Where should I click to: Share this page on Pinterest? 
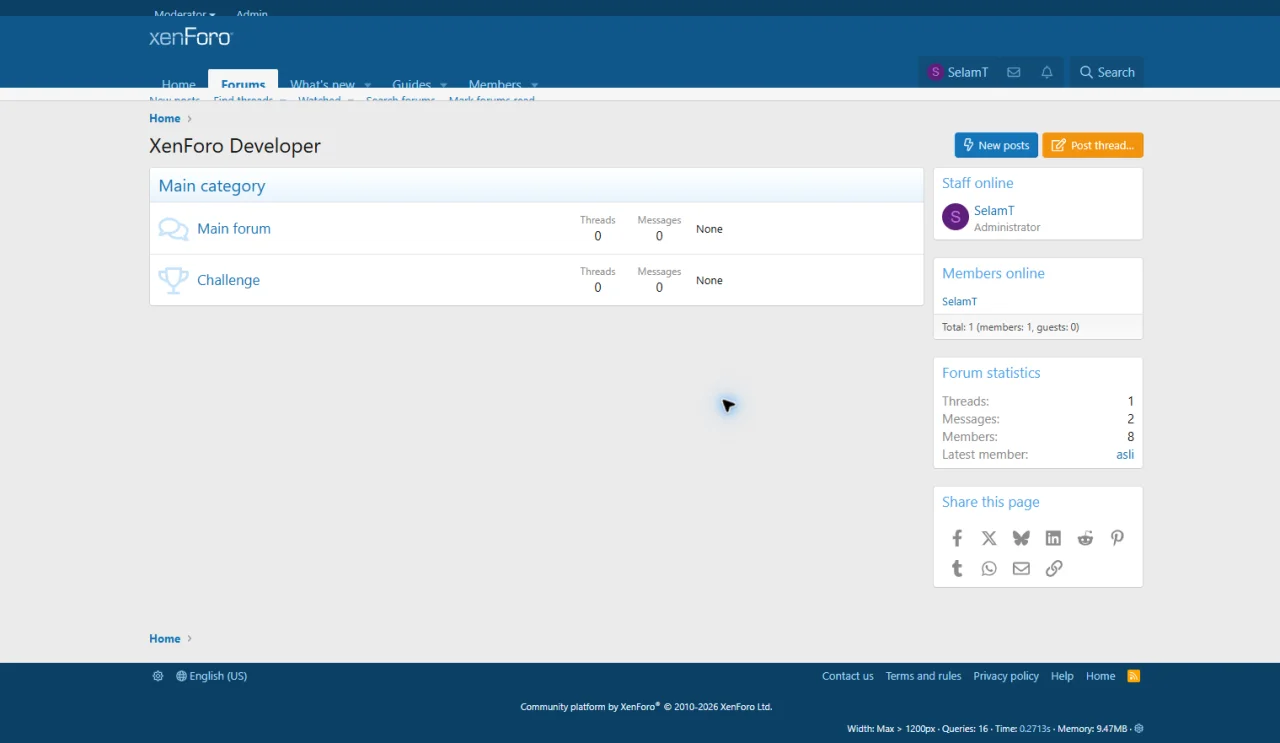pos(1117,538)
